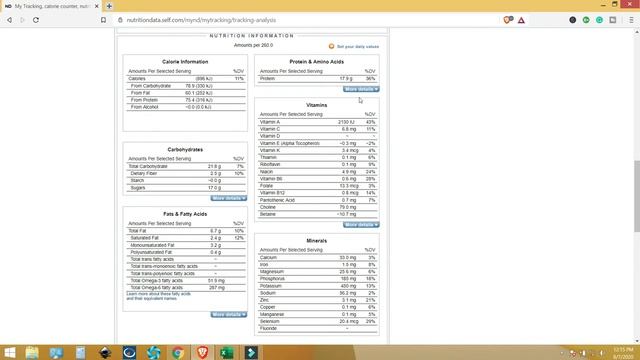Open the Set your daily values link
This screenshot has height=360, width=640.
[358, 47]
